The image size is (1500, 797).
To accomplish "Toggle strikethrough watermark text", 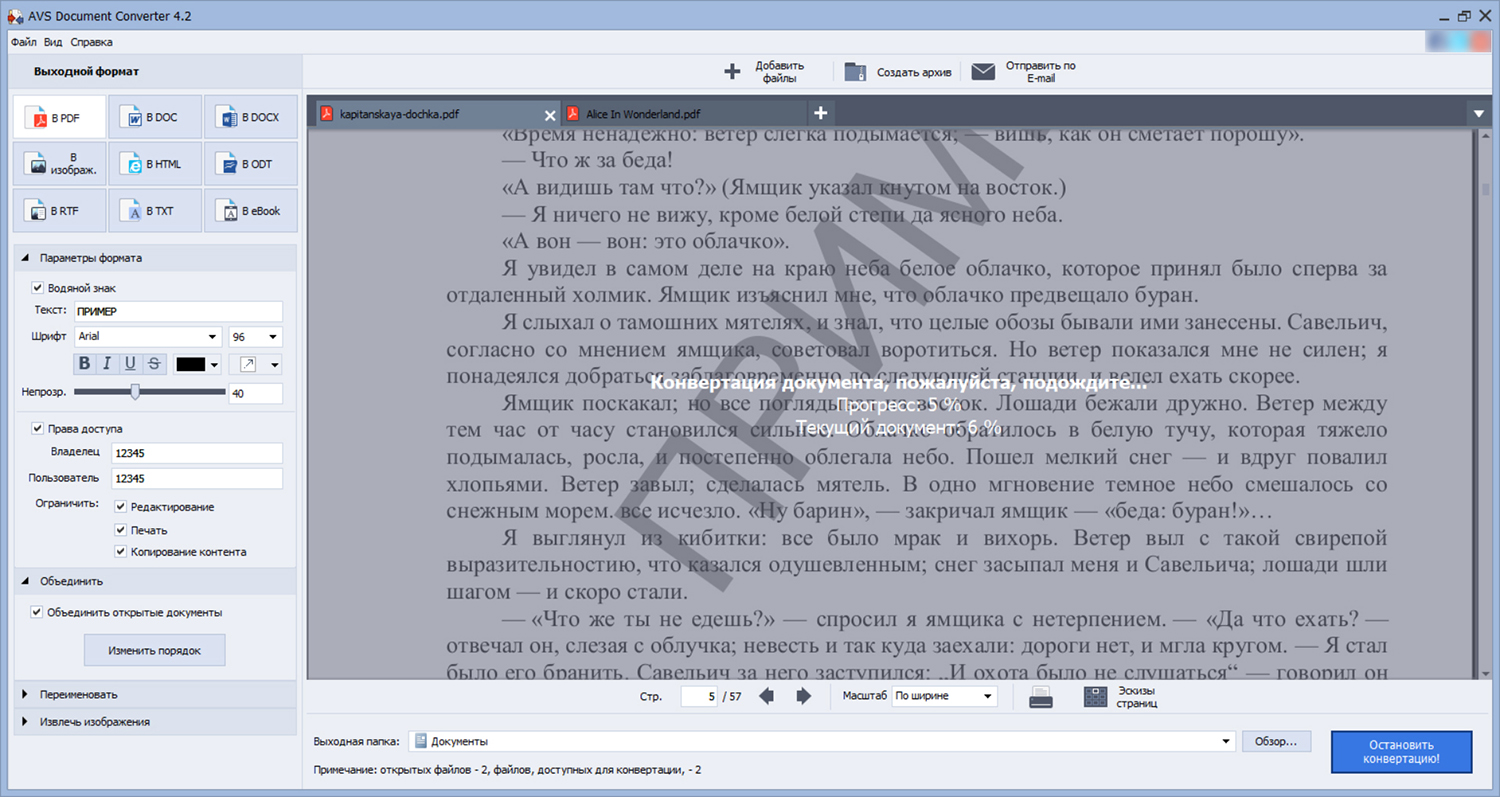I will [x=153, y=363].
